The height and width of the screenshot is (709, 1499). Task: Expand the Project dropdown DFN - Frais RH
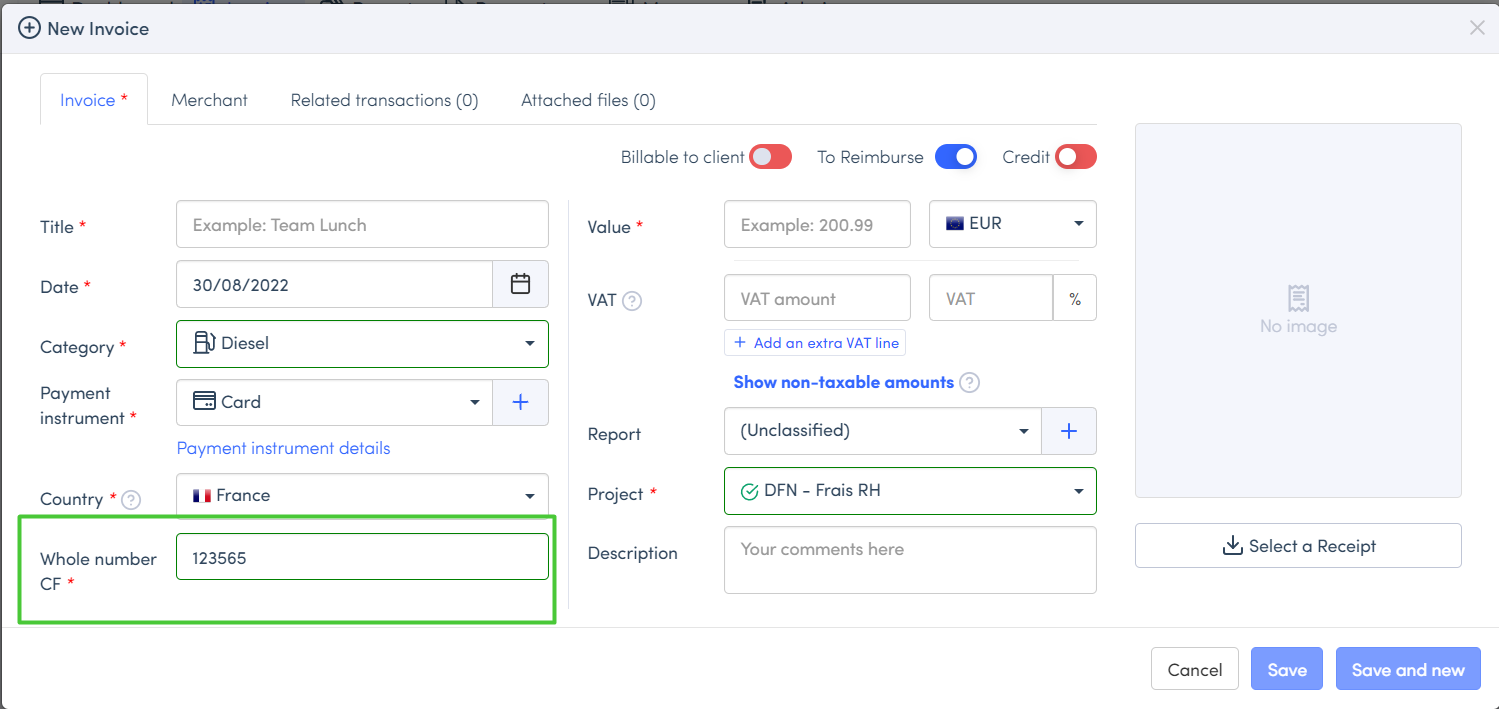(x=909, y=491)
